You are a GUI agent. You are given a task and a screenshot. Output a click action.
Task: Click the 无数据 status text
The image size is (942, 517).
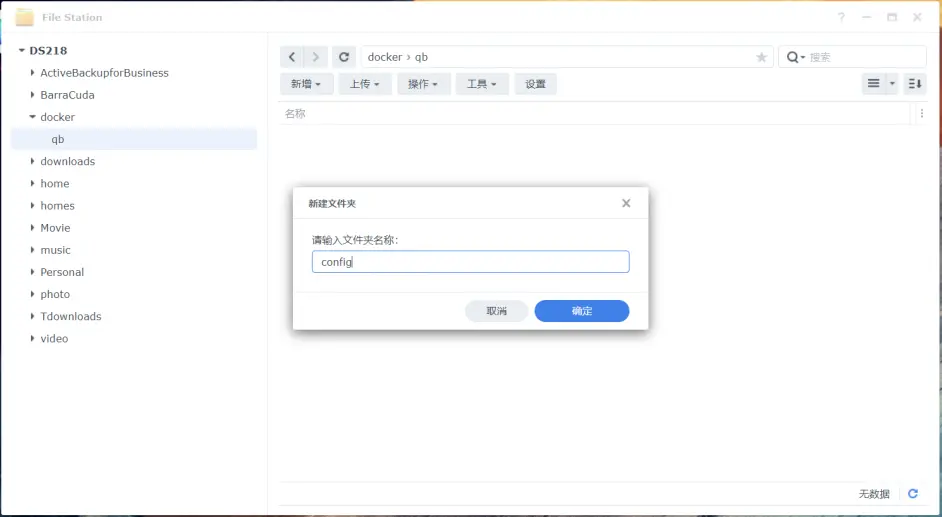pyautogui.click(x=874, y=494)
